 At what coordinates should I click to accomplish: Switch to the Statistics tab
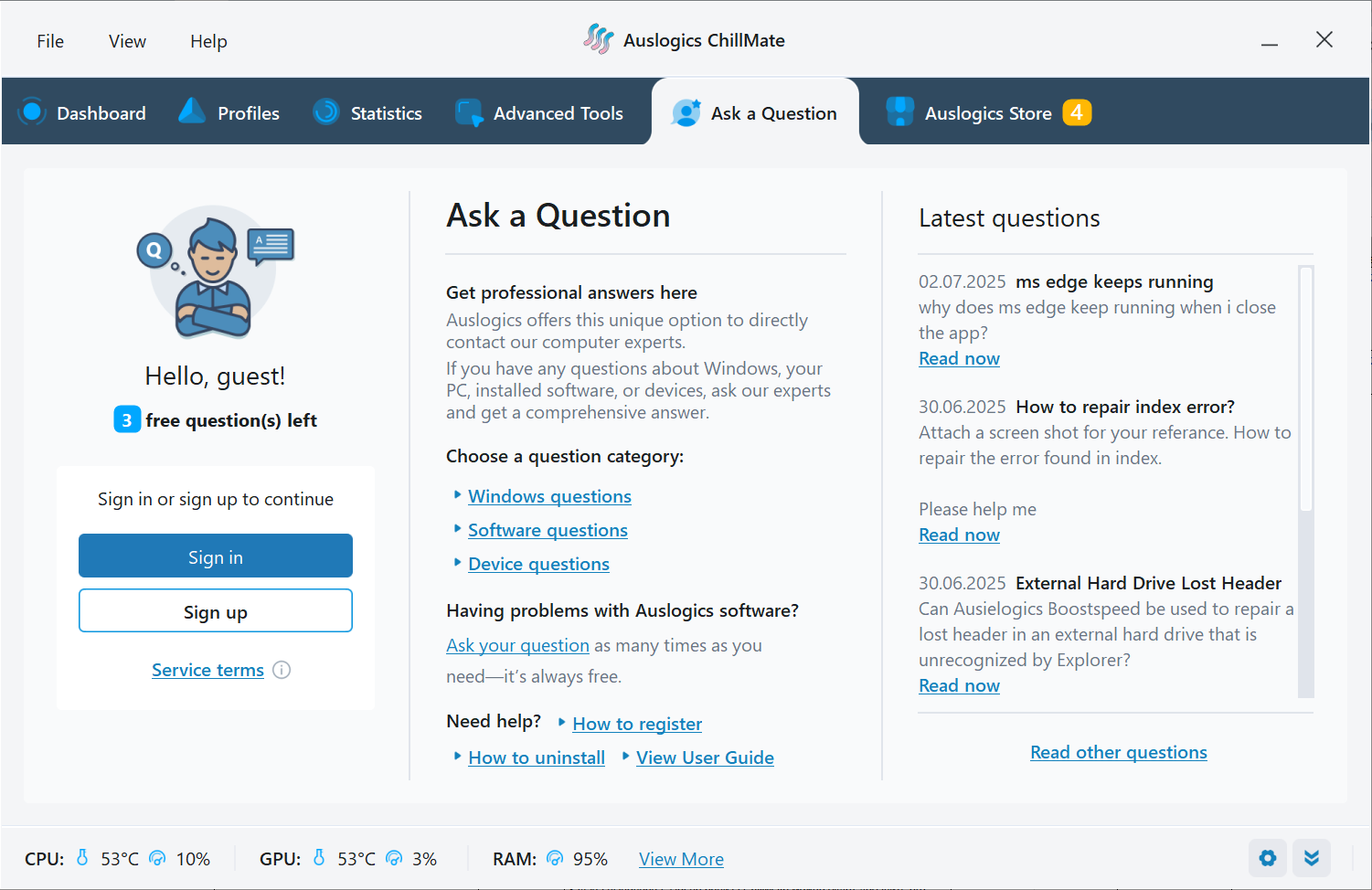point(367,112)
